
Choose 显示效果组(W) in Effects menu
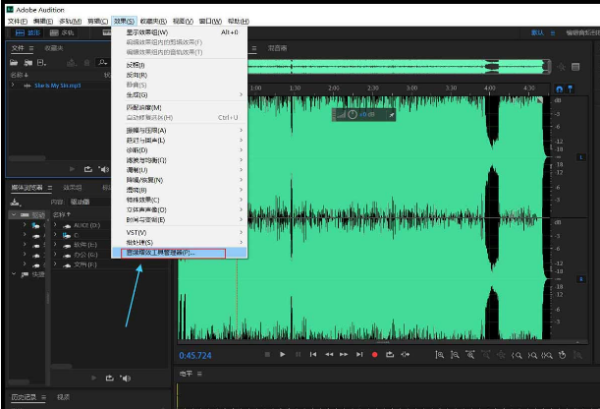(x=179, y=33)
